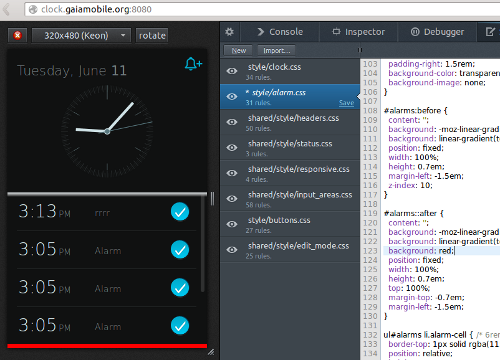Save the alarm.css stylesheet
The image size is (500, 360).
click(x=346, y=103)
